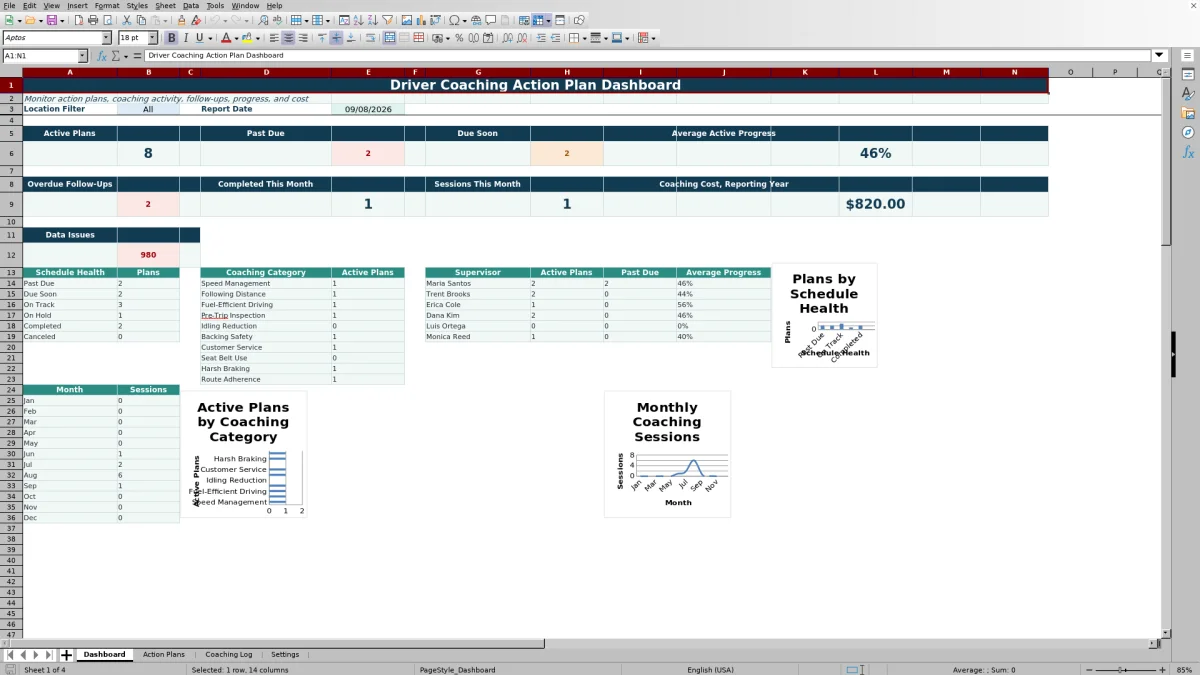This screenshot has height=675, width=1200.
Task: Click the Insert Image icon
Action: pyautogui.click(x=406, y=20)
